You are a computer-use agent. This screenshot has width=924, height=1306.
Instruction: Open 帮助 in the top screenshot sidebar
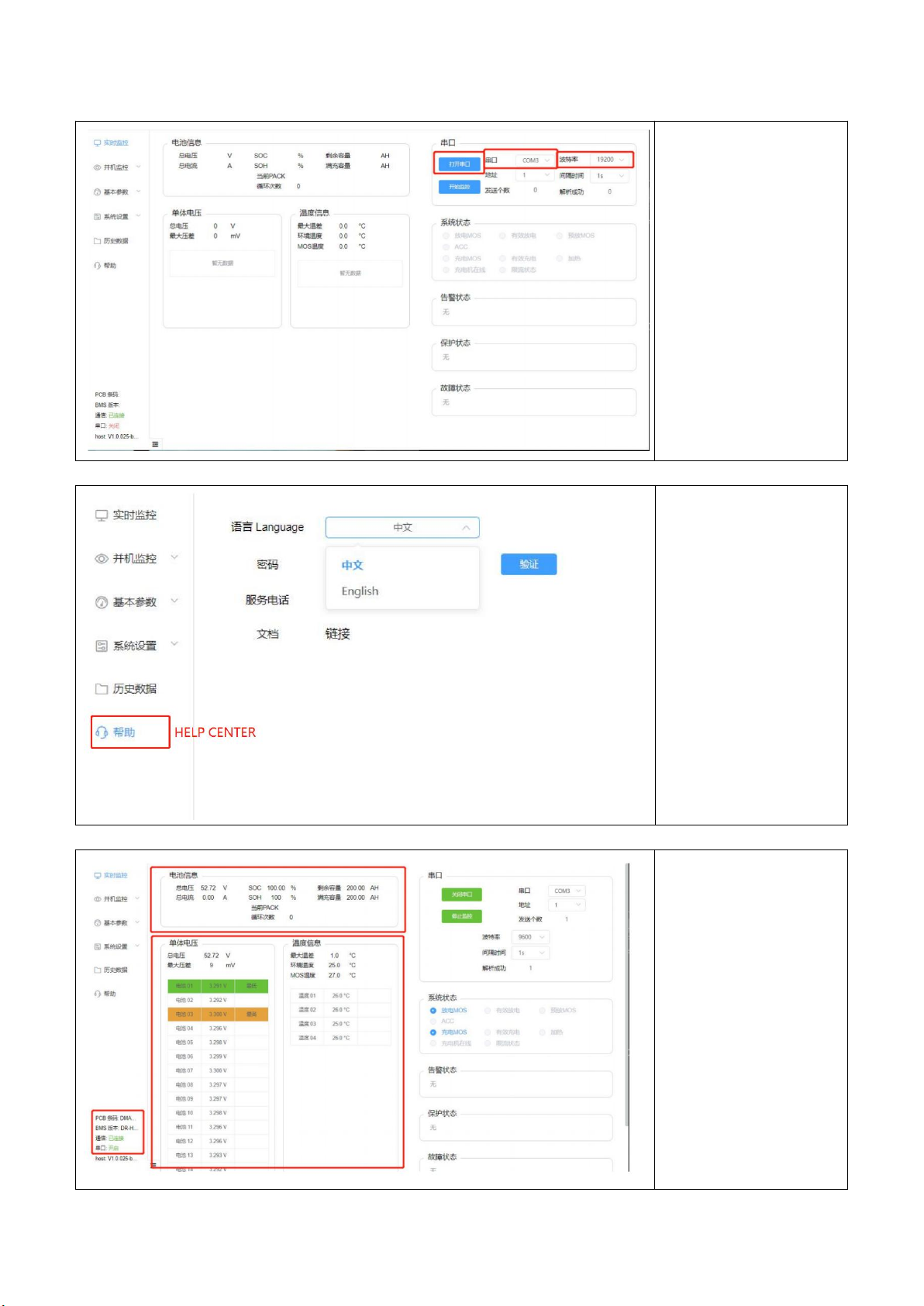coord(105,266)
